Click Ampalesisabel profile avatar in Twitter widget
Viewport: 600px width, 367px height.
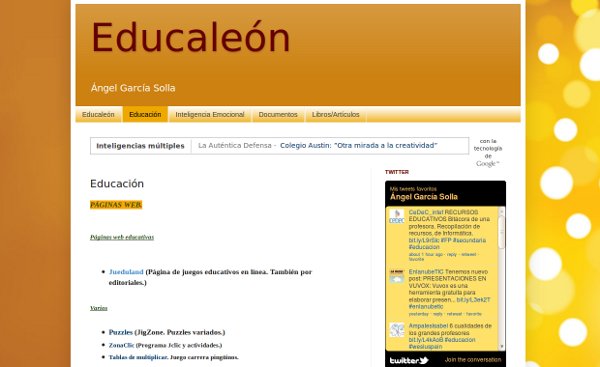click(x=397, y=330)
